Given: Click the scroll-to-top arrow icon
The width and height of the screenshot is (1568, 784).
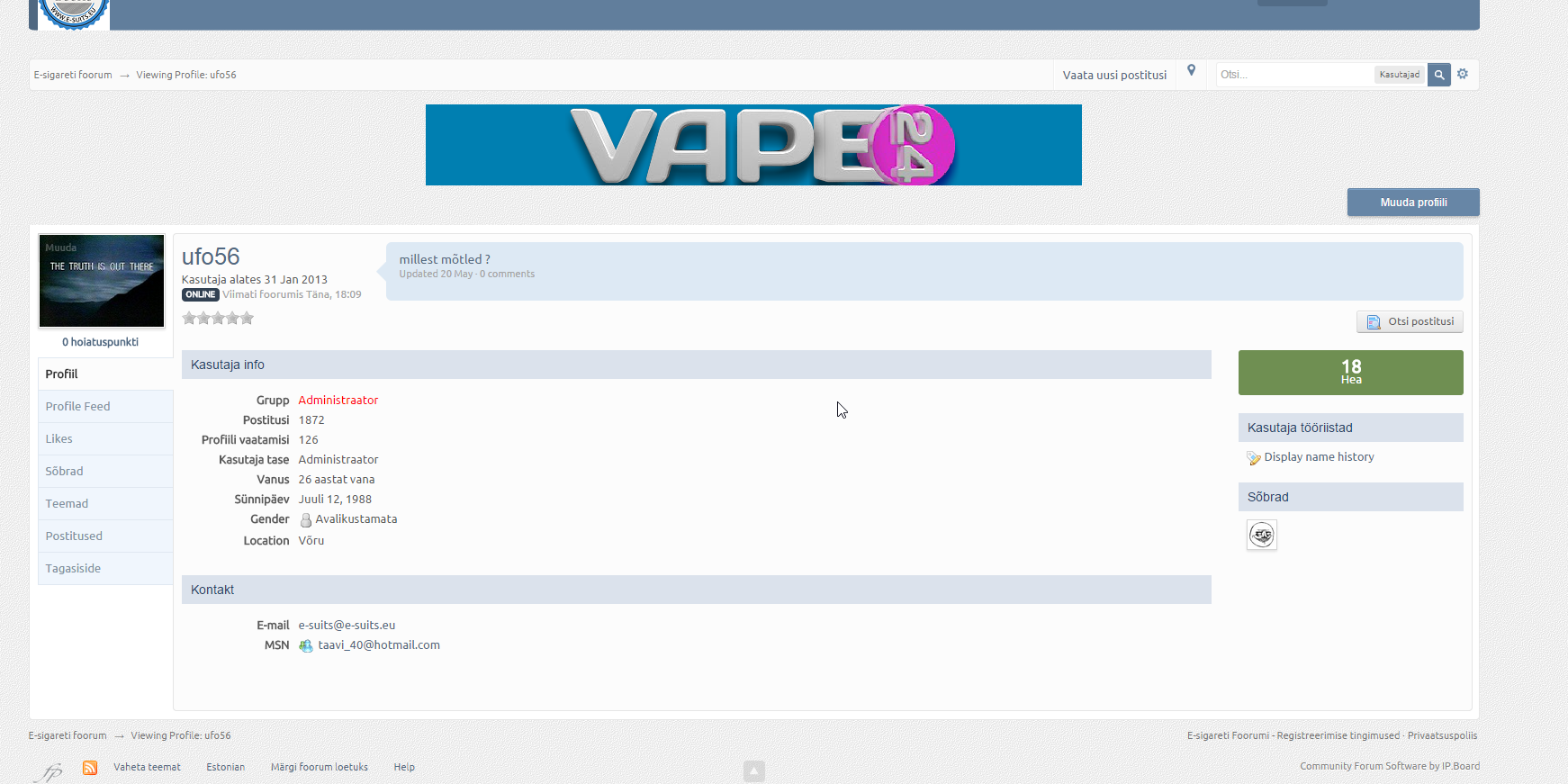Looking at the screenshot, I should 754,771.
